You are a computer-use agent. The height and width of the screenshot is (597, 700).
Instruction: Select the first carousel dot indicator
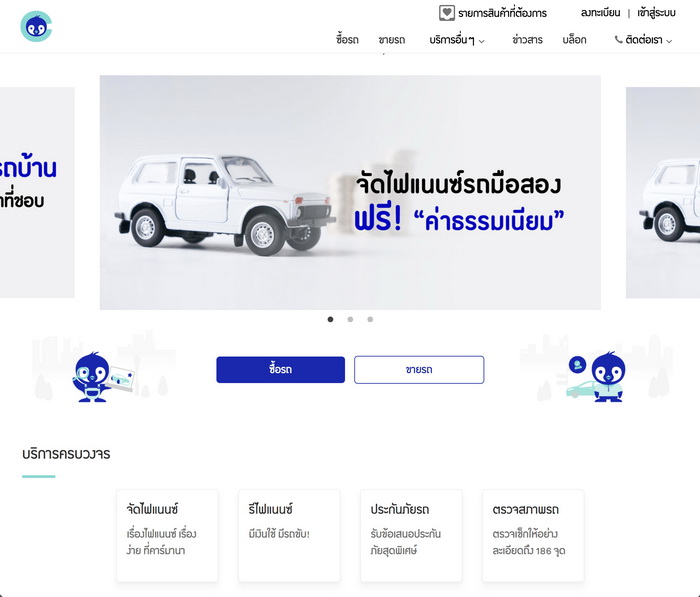pyautogui.click(x=330, y=319)
